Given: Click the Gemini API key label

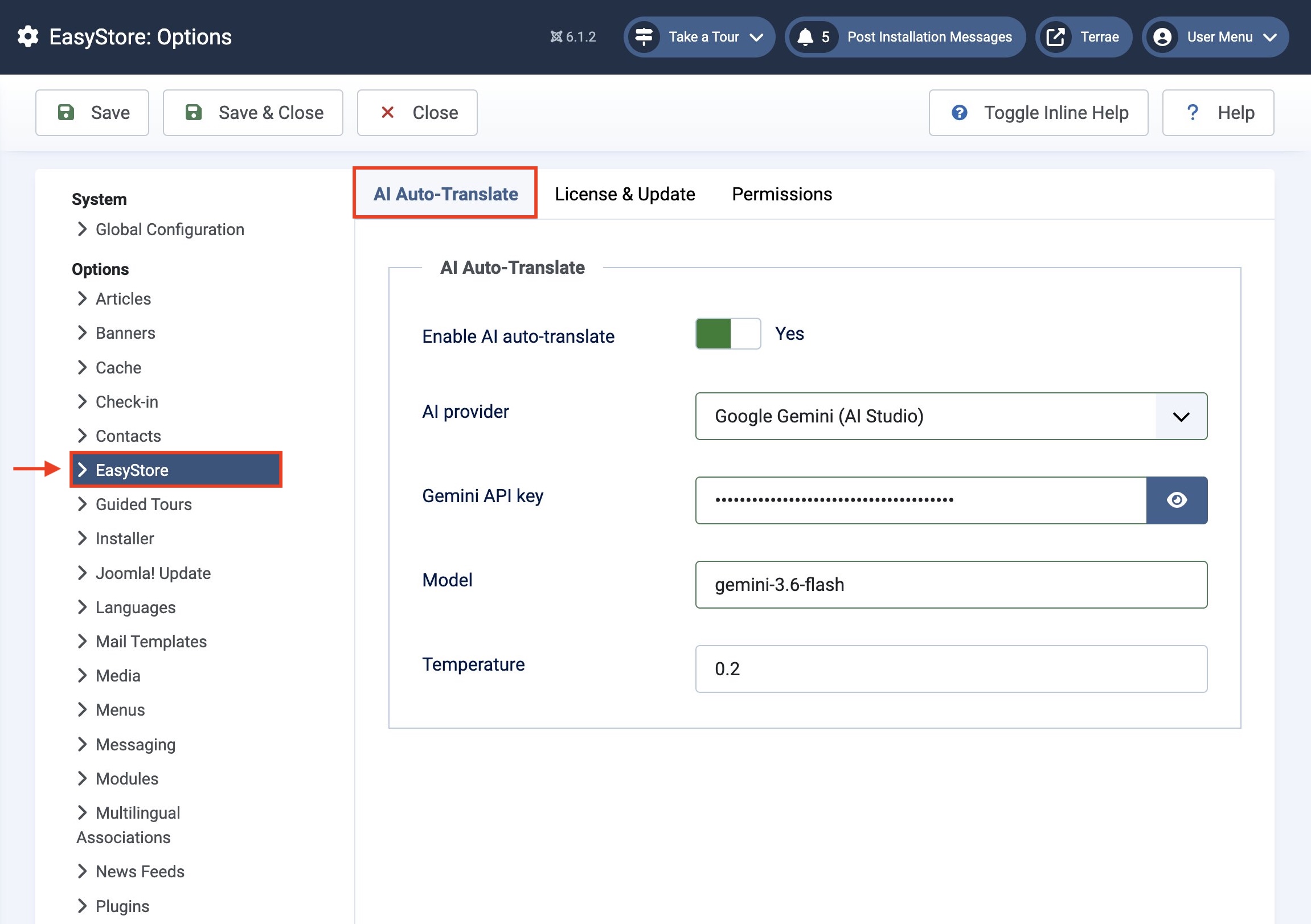Looking at the screenshot, I should (482, 496).
